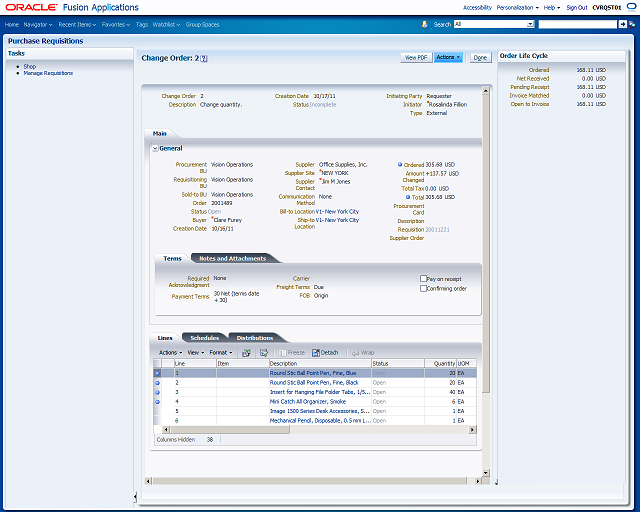Image resolution: width=640 pixels, height=512 pixels.
Task: Open the Watchlist dropdown
Action: (x=166, y=24)
